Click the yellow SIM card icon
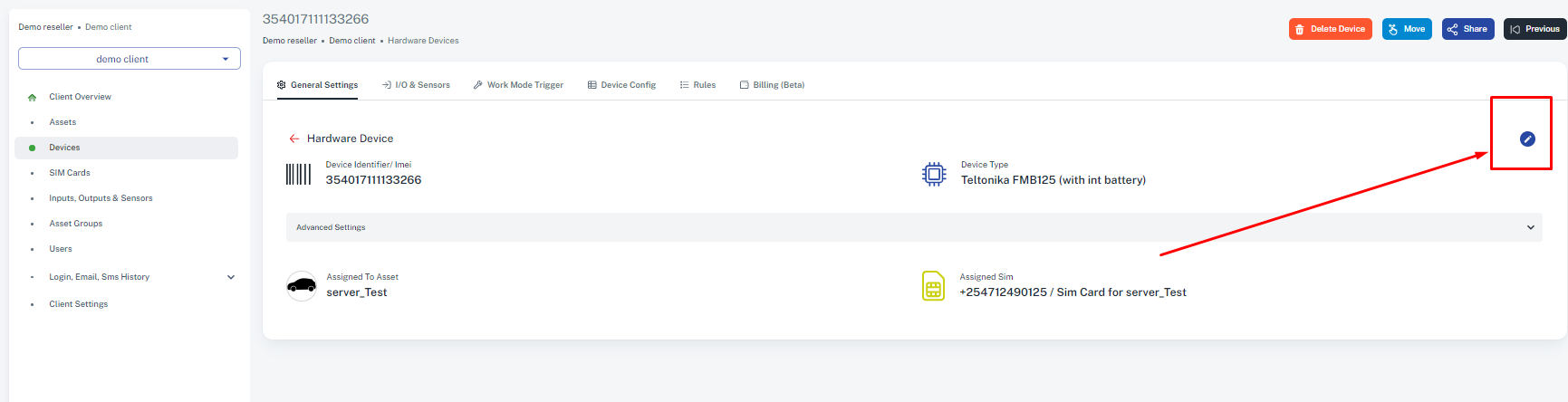Viewport: 1568px width, 402px height. tap(933, 286)
